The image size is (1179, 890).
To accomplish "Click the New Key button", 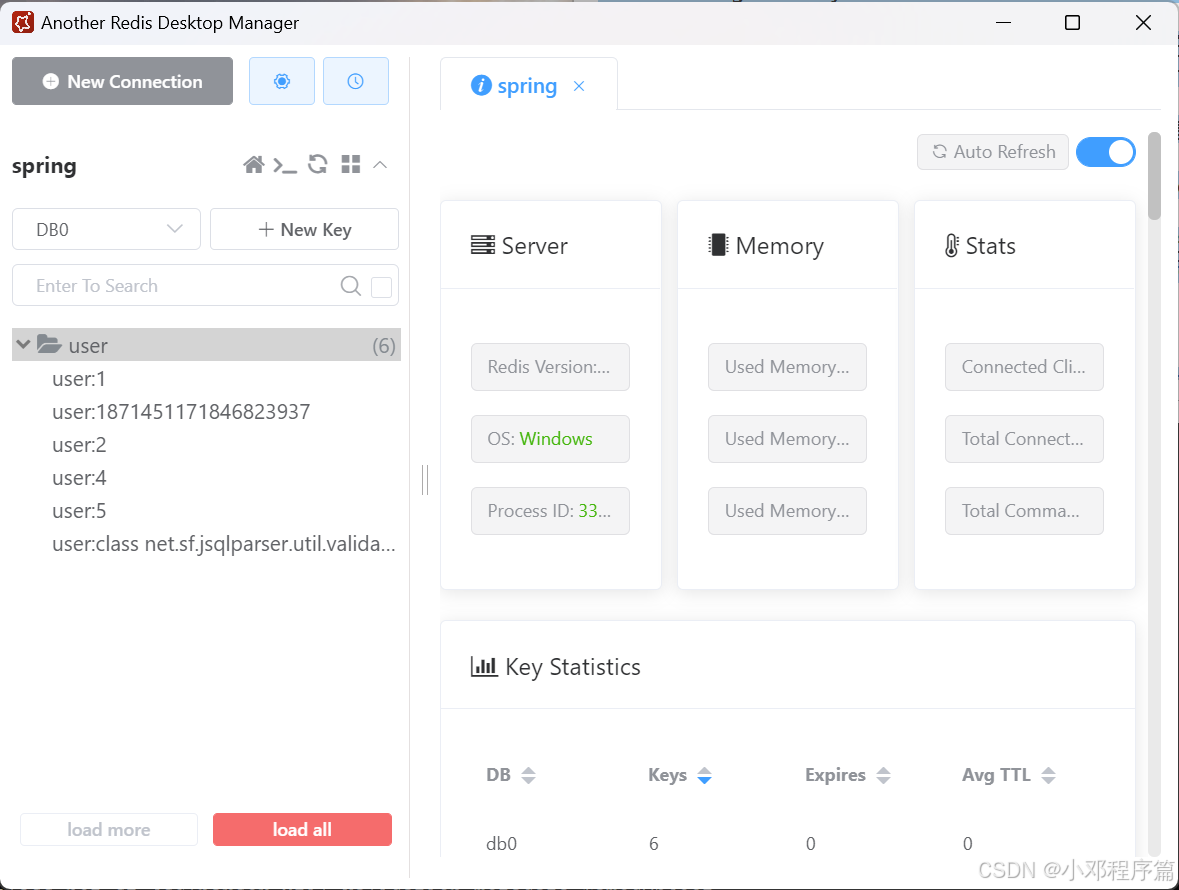I will pyautogui.click(x=305, y=229).
